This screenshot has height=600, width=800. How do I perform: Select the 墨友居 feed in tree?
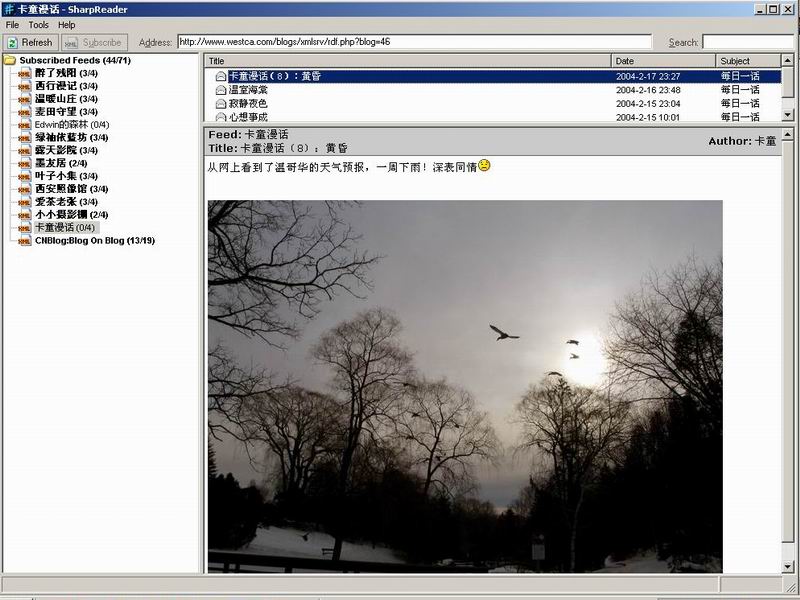click(x=61, y=163)
